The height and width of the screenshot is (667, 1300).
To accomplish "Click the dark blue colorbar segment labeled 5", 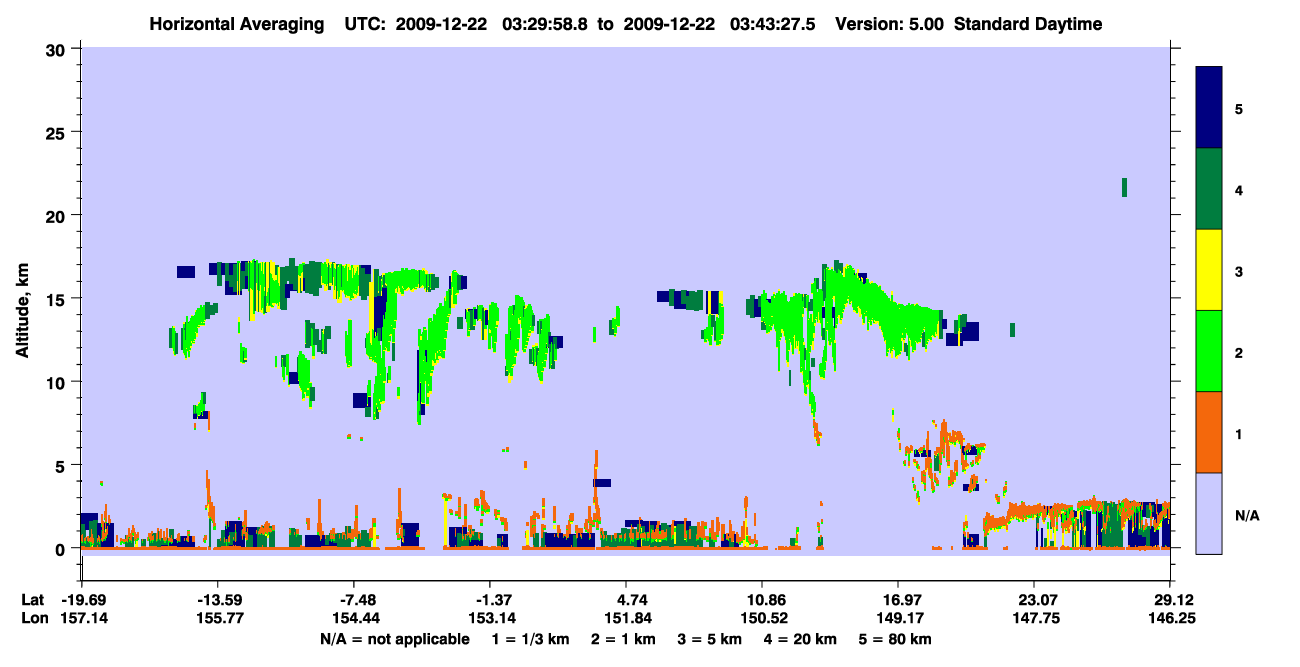I will [1209, 108].
